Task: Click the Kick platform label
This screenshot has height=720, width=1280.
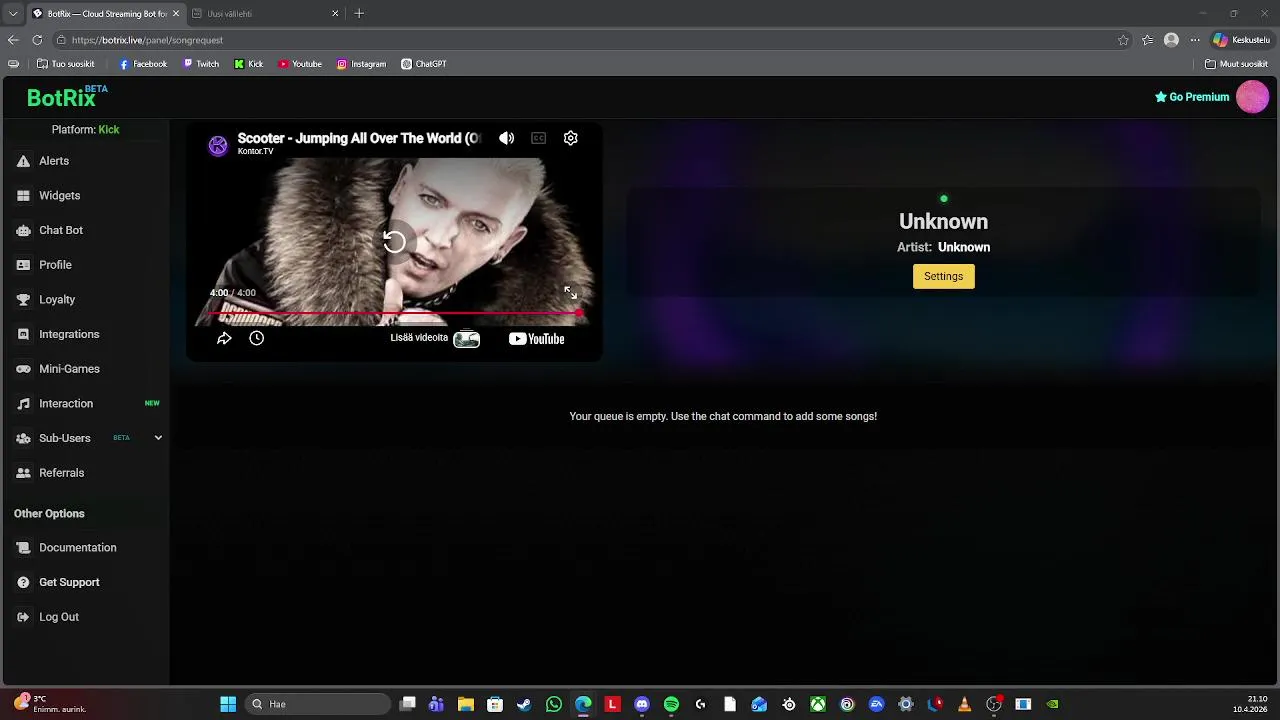Action: pos(109,130)
